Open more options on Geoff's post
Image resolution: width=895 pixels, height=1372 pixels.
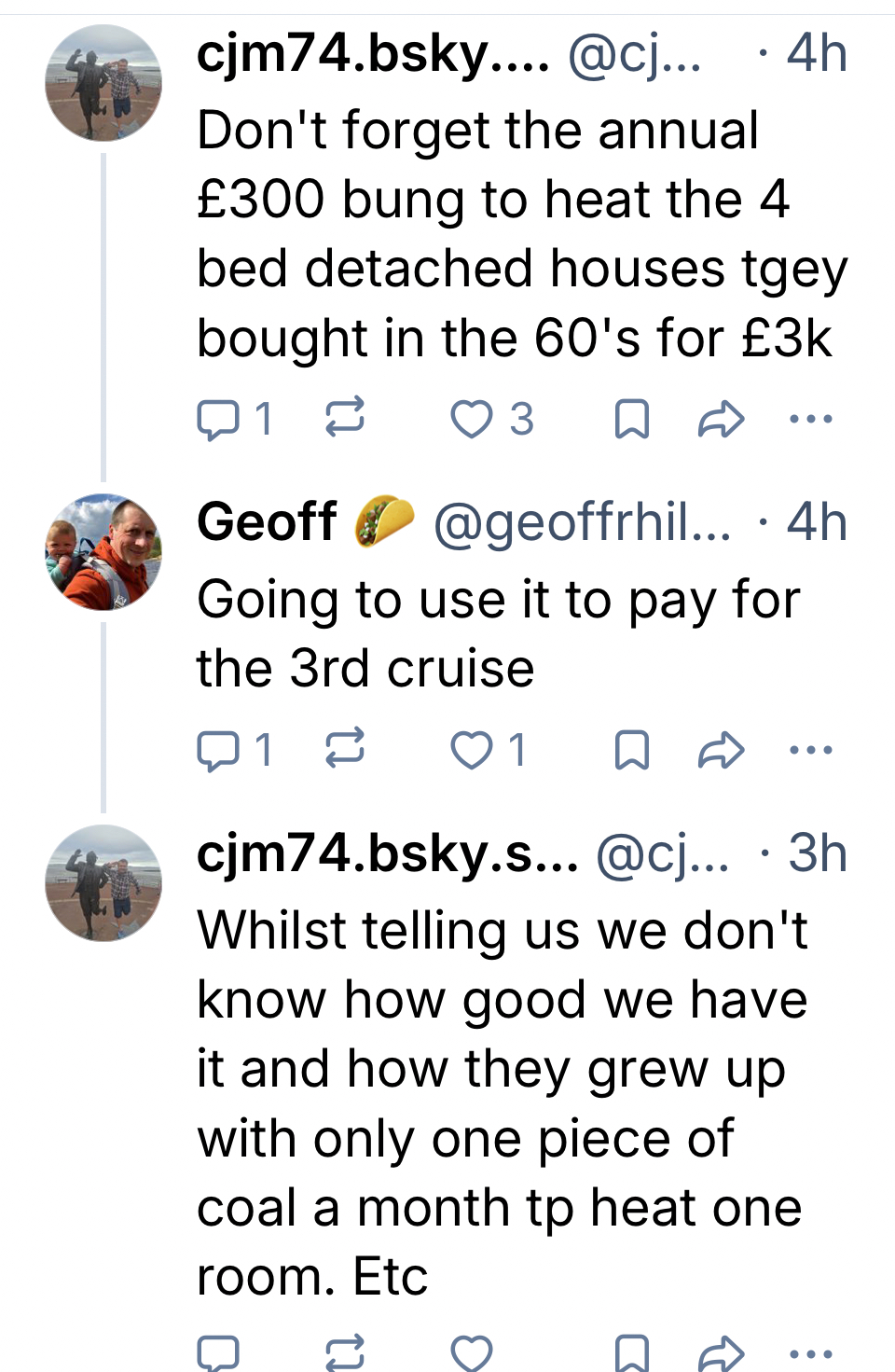click(x=810, y=750)
